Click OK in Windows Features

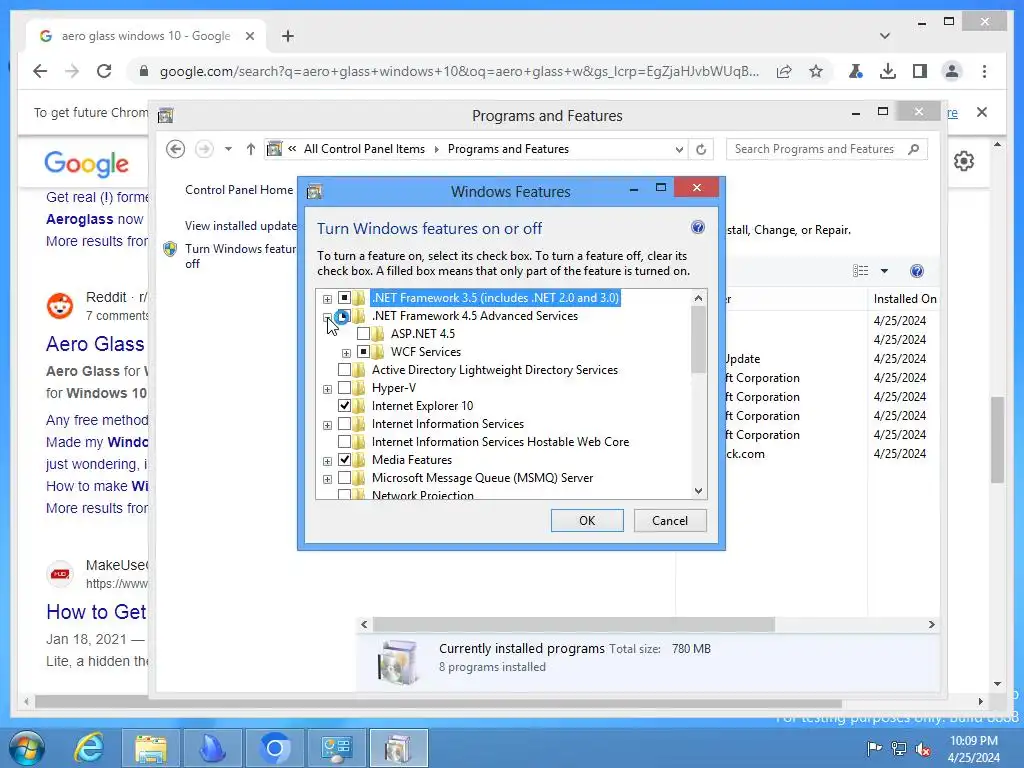[x=587, y=520]
